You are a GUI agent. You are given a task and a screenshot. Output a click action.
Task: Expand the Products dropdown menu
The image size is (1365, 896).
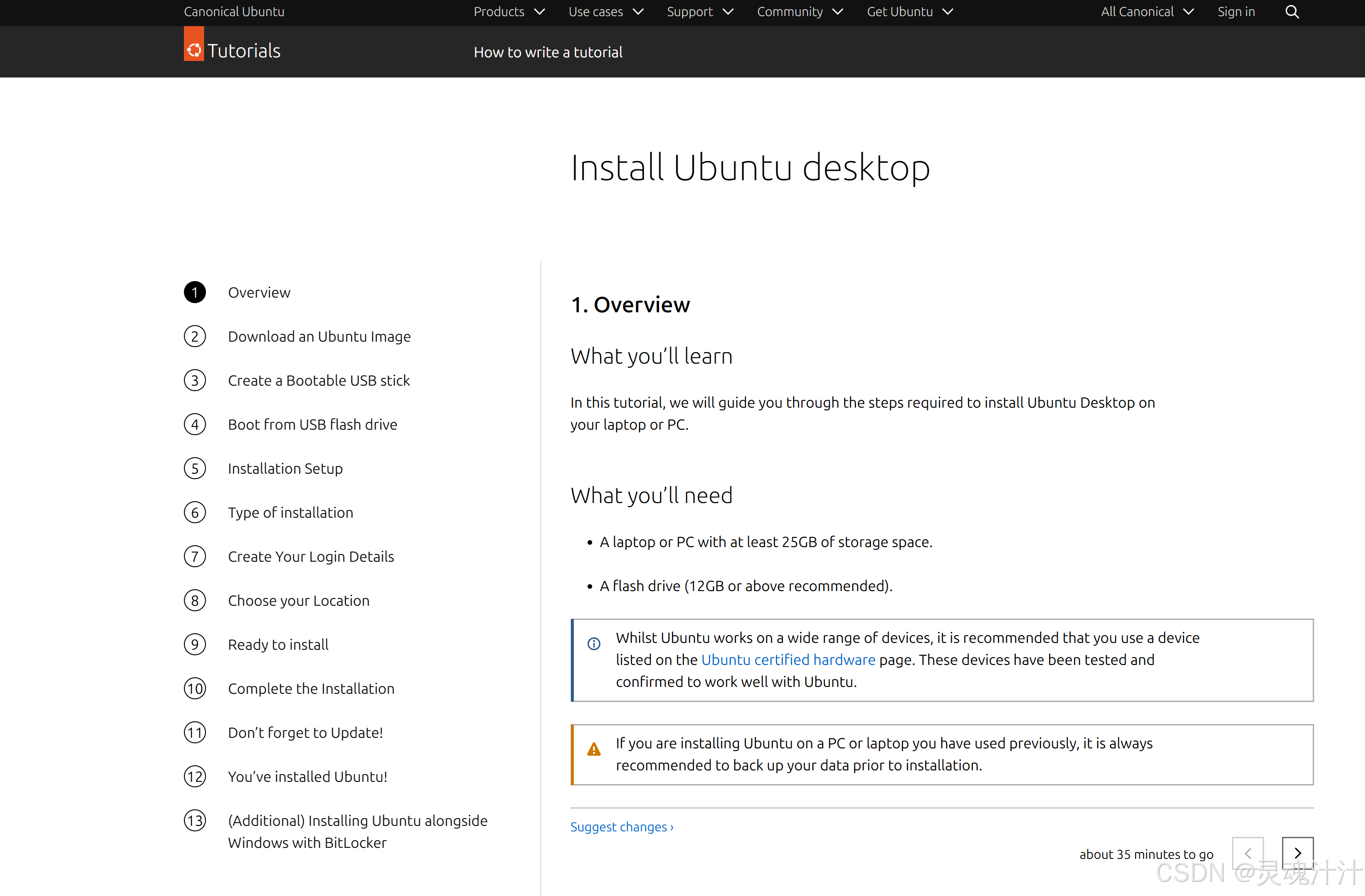[508, 12]
